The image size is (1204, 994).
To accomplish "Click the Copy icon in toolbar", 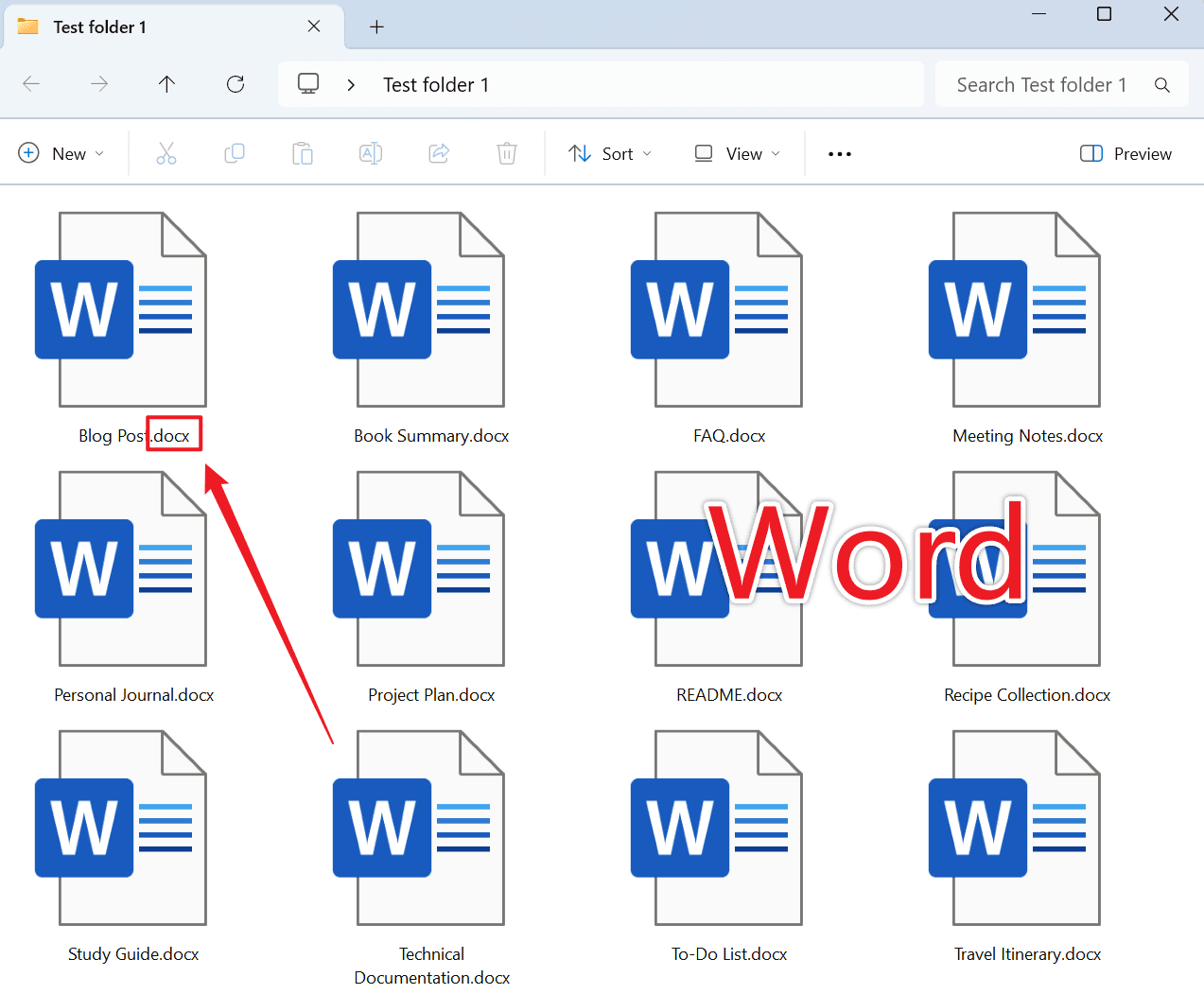I will tap(235, 153).
